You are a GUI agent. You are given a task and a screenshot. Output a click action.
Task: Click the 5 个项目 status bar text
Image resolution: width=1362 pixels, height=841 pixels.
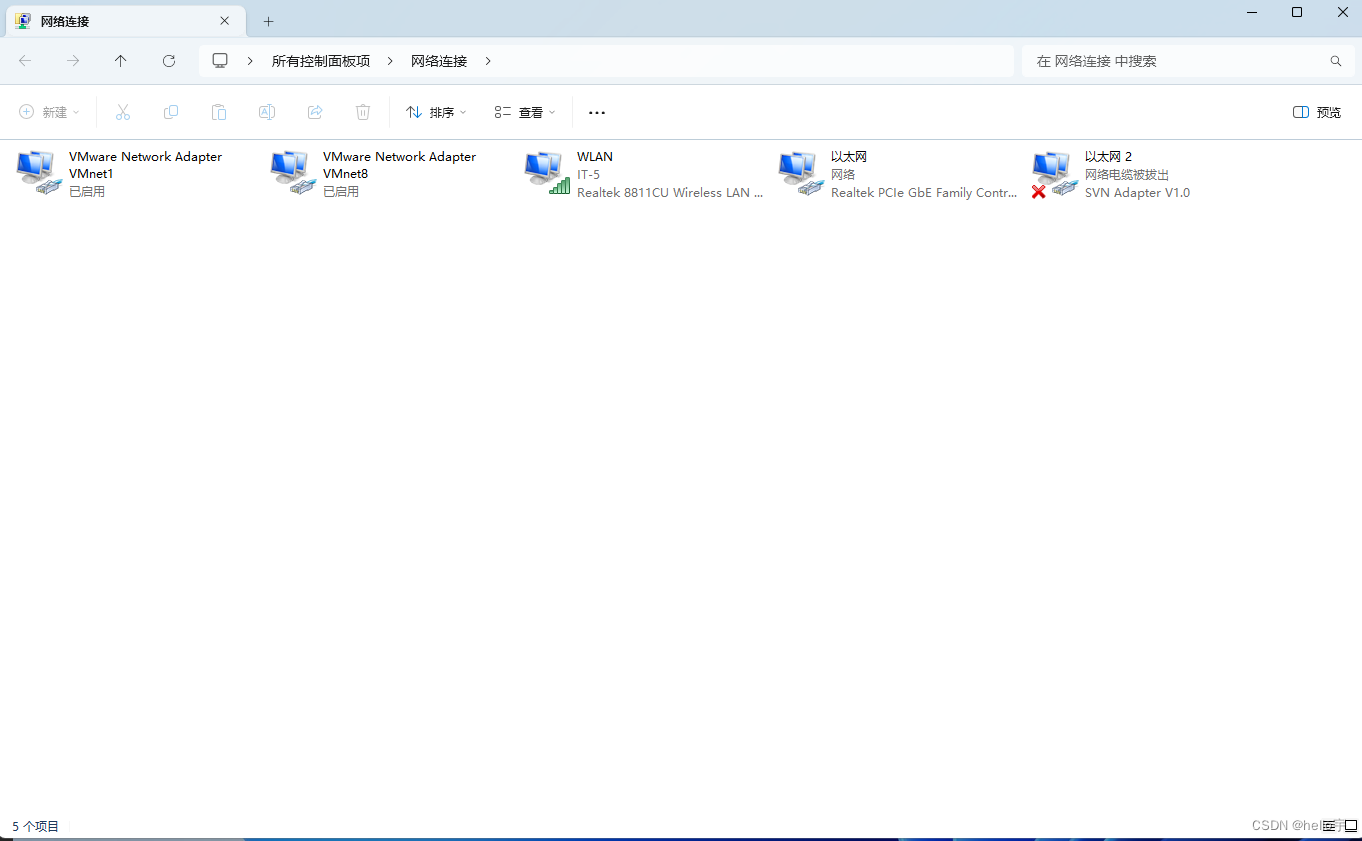(36, 826)
